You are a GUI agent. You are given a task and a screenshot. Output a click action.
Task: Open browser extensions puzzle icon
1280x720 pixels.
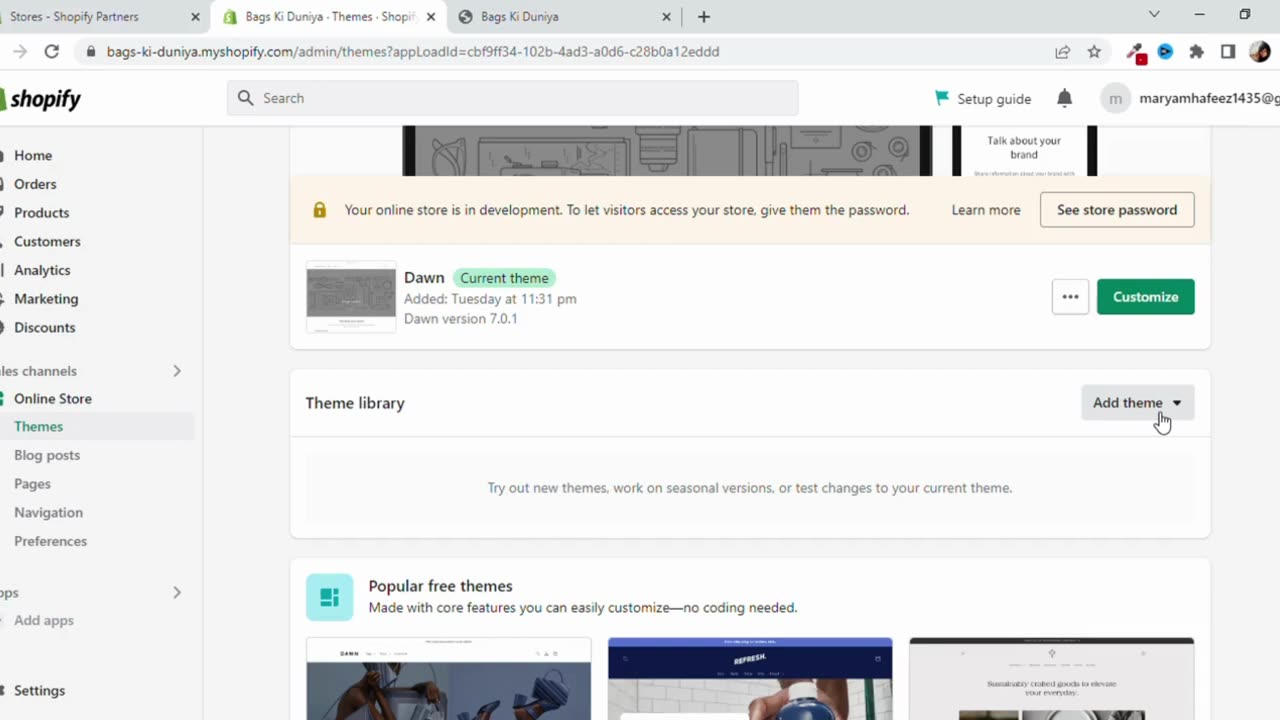point(1196,52)
